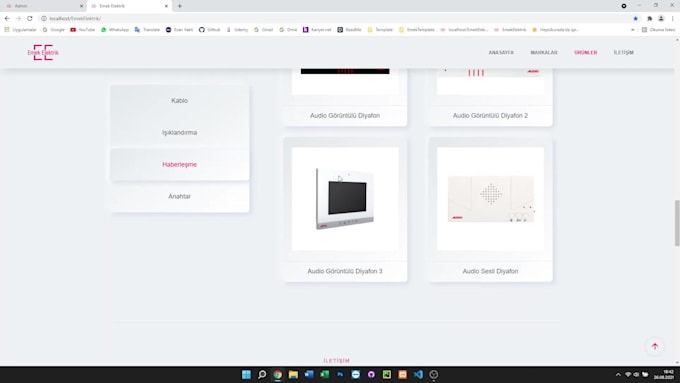
Task: Switch to the Admin browser tab
Action: click(43, 6)
